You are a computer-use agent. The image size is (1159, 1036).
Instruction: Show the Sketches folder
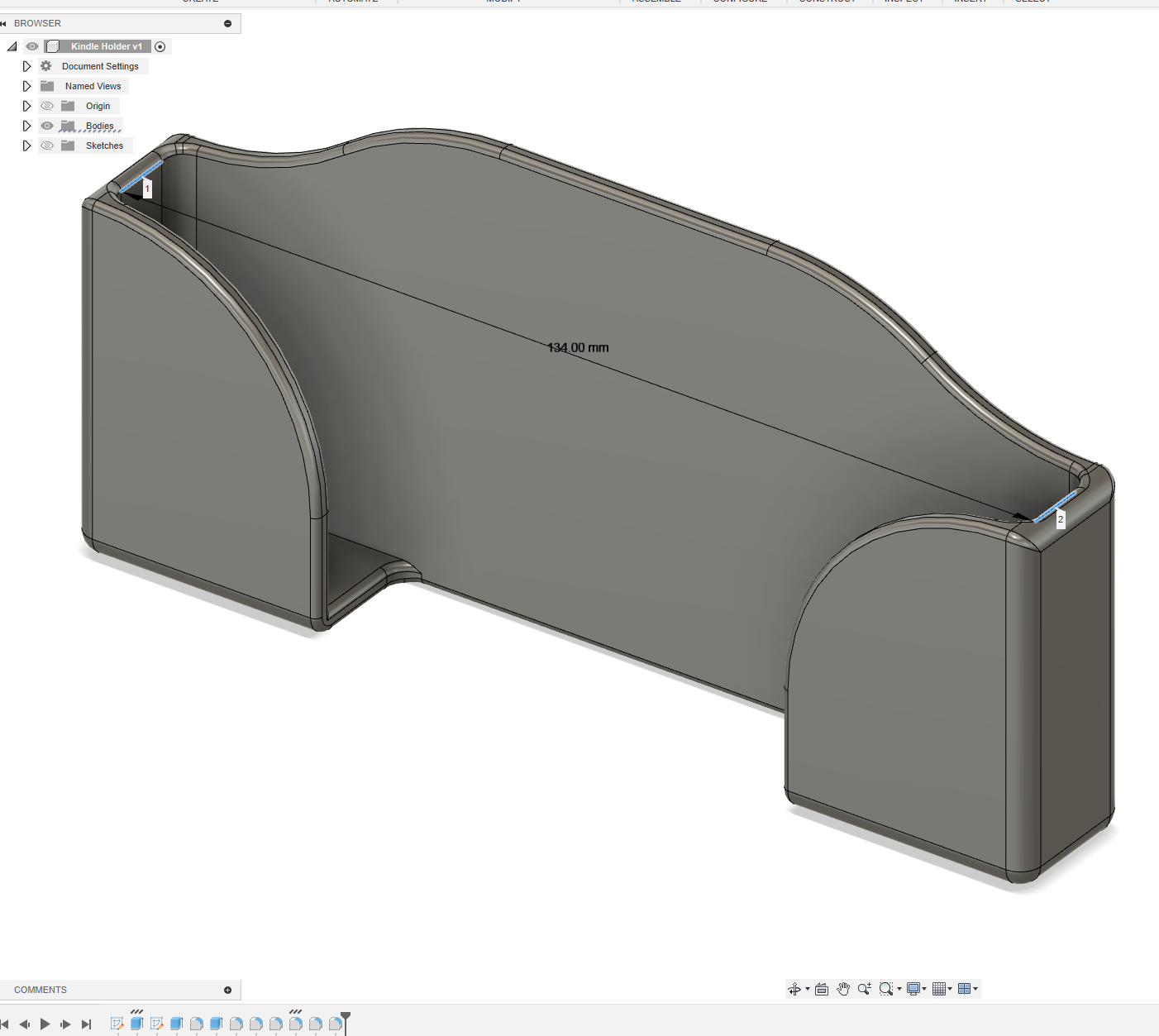coord(47,145)
